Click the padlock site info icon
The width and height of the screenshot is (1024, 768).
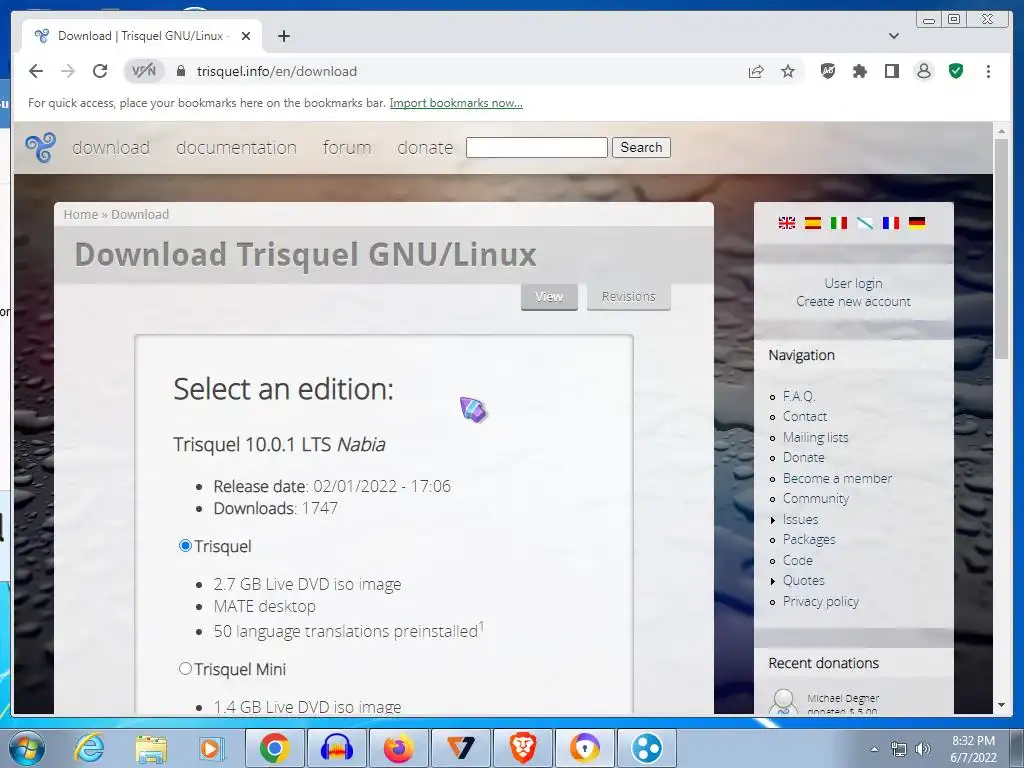(181, 71)
